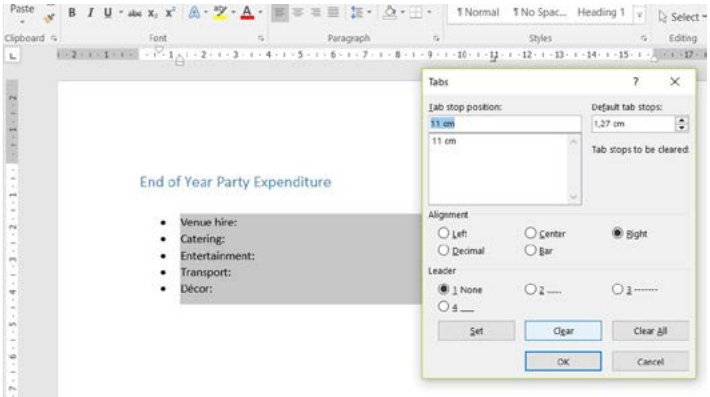Open line spacing dropdown arrow
The width and height of the screenshot is (710, 397).
369,13
